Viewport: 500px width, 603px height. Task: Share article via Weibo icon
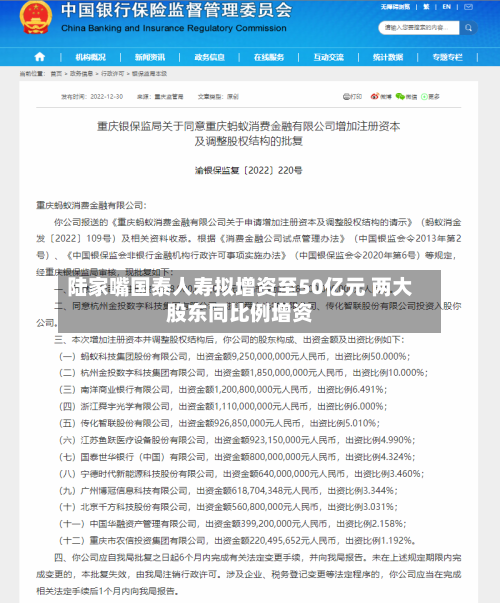[381, 97]
